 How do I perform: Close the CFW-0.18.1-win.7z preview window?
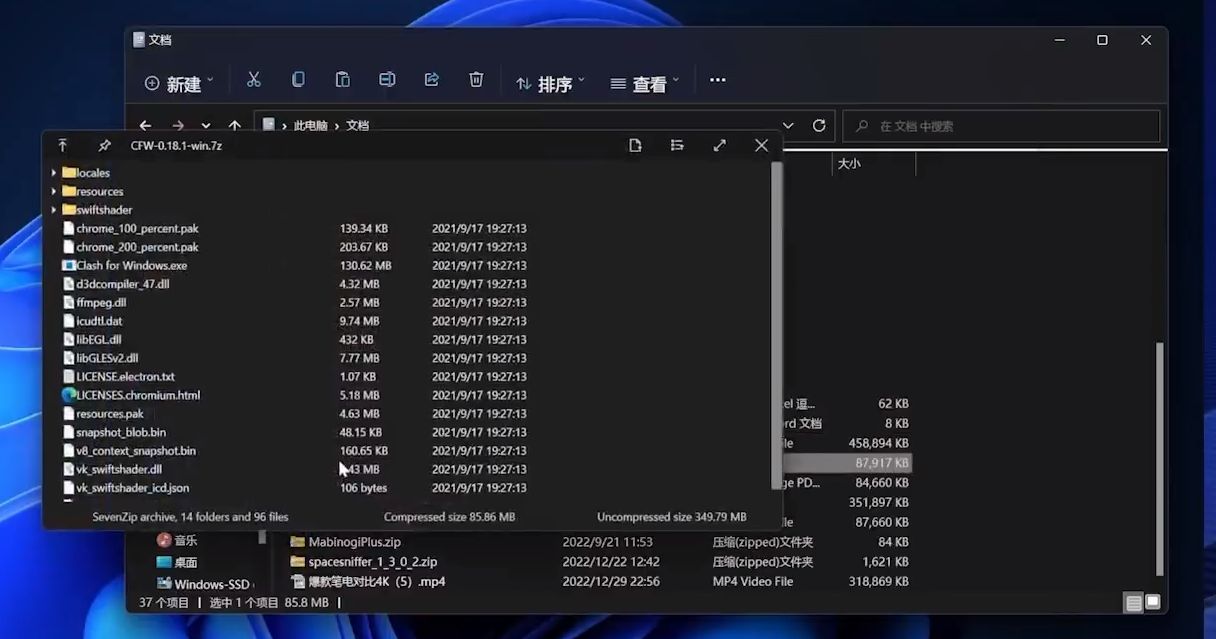tap(761, 146)
